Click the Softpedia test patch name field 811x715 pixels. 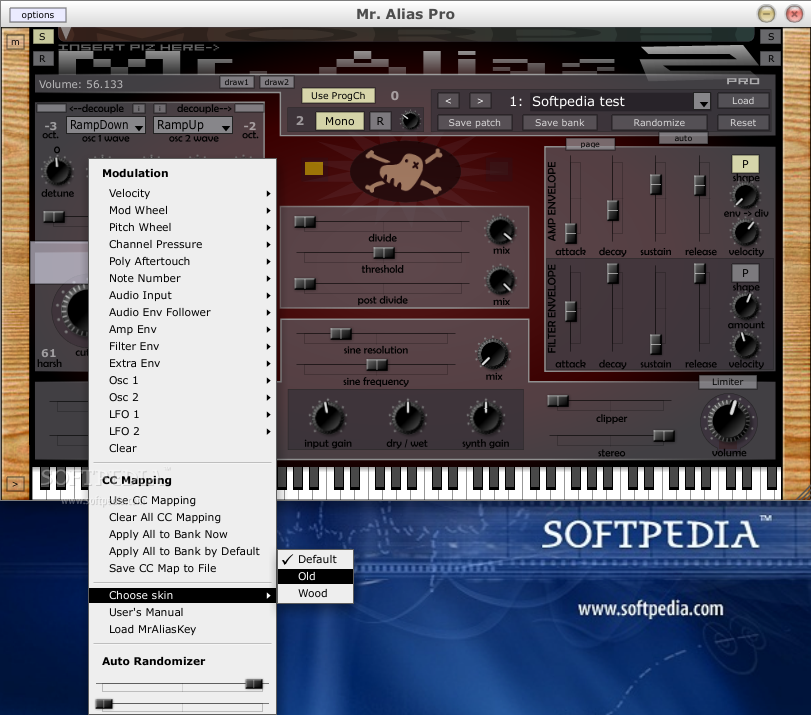click(611, 101)
